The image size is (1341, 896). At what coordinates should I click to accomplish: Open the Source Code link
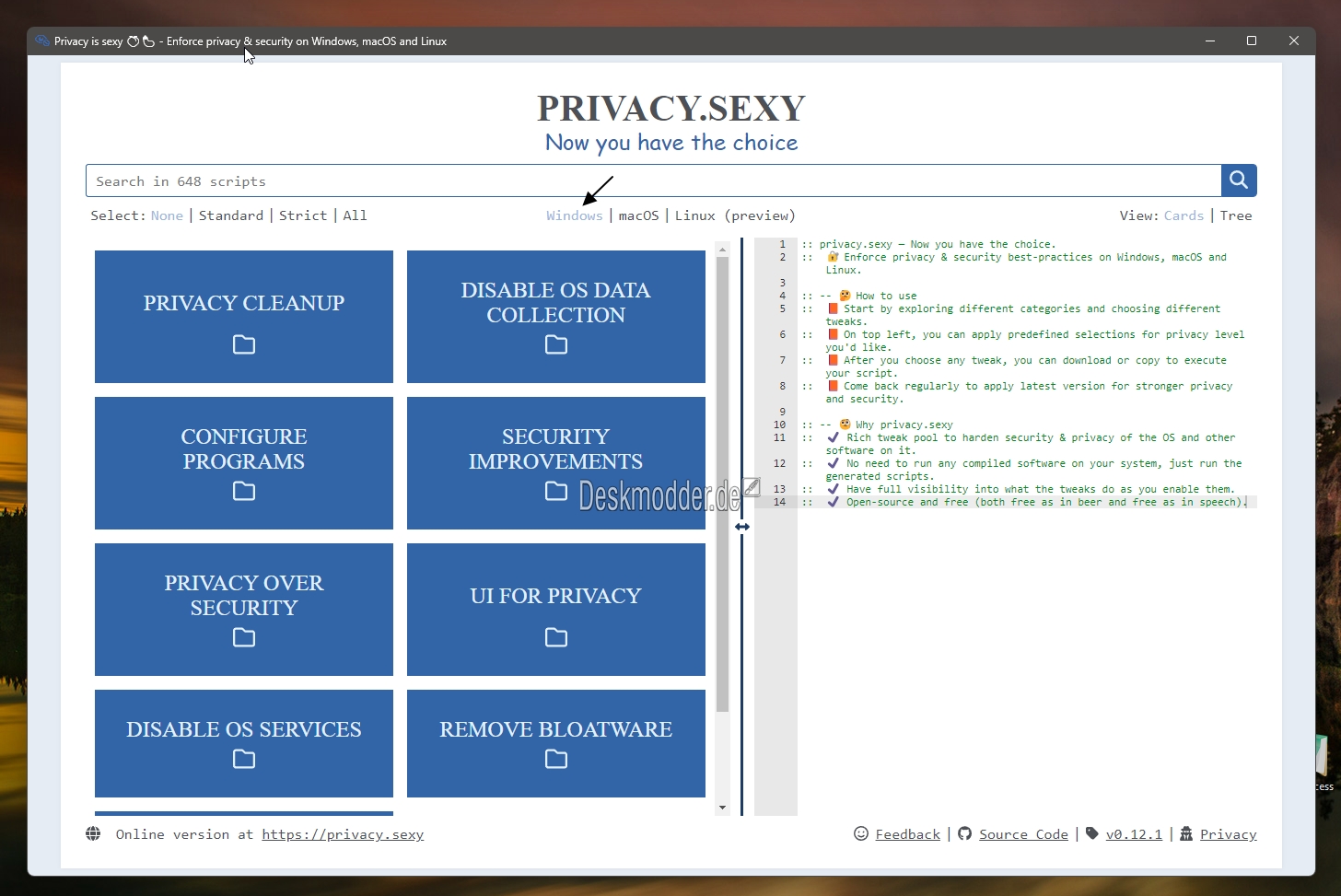1023,834
